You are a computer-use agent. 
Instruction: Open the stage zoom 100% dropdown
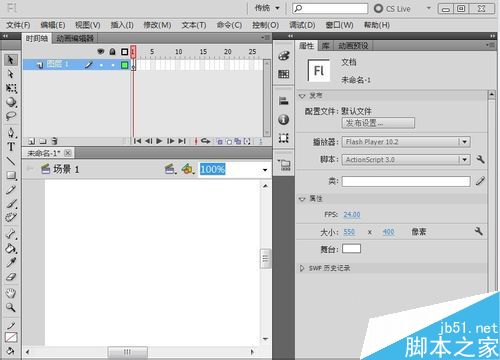coord(265,170)
